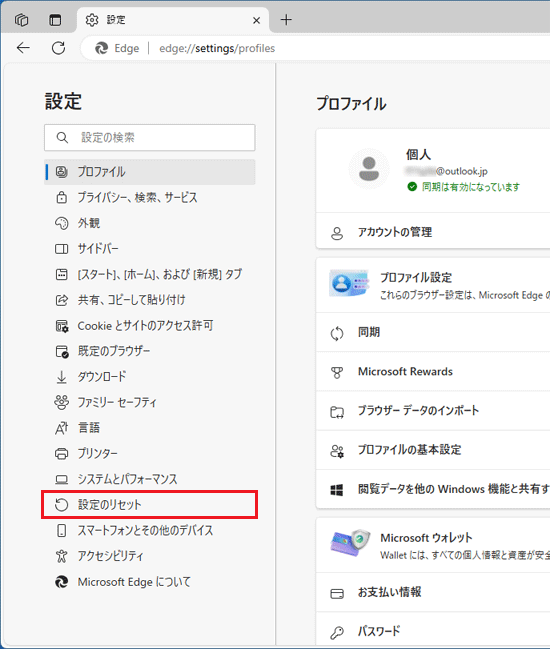Open 設定のリセット in sidebar

point(150,505)
